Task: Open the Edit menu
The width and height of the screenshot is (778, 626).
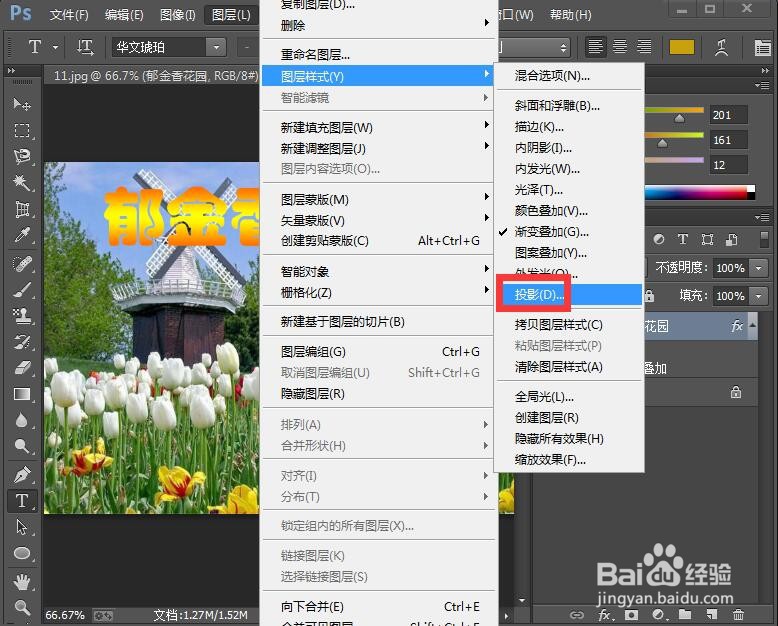Action: [124, 15]
